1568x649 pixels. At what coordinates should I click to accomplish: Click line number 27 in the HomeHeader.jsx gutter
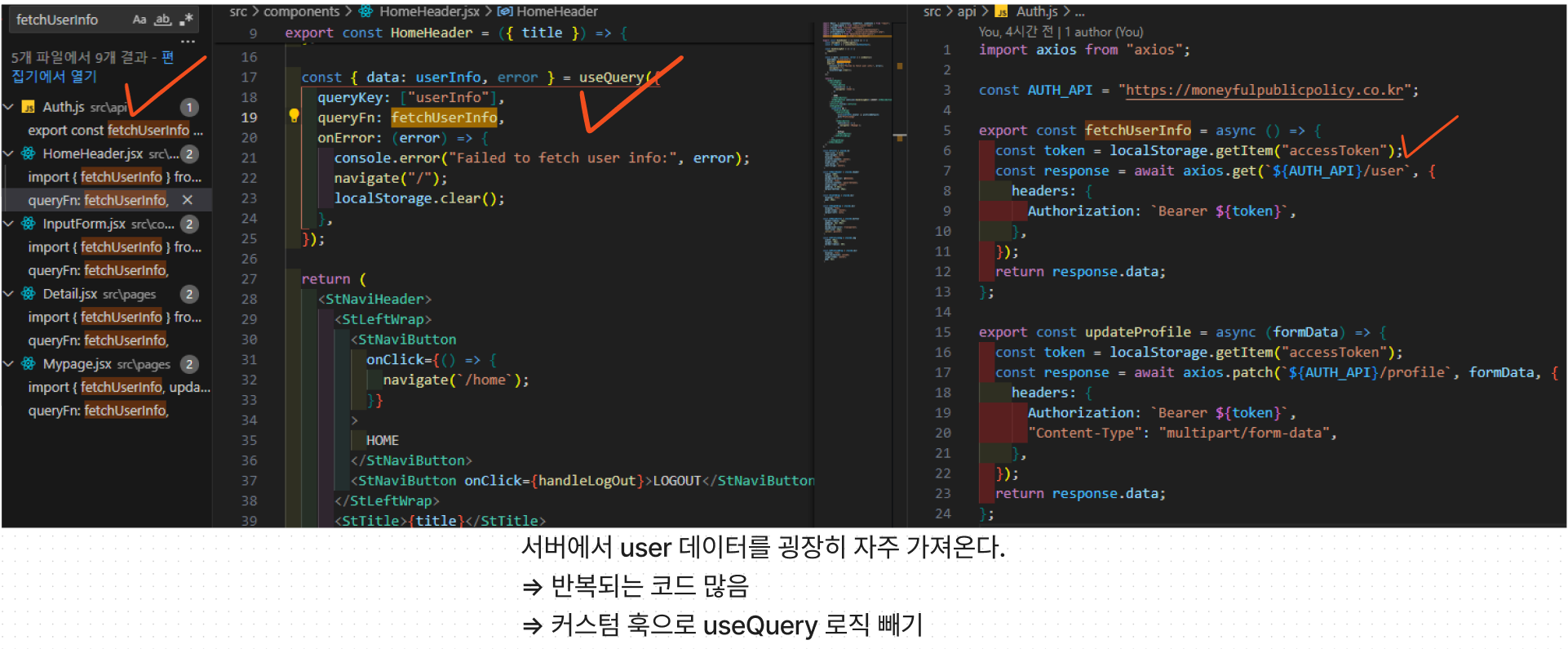(249, 279)
